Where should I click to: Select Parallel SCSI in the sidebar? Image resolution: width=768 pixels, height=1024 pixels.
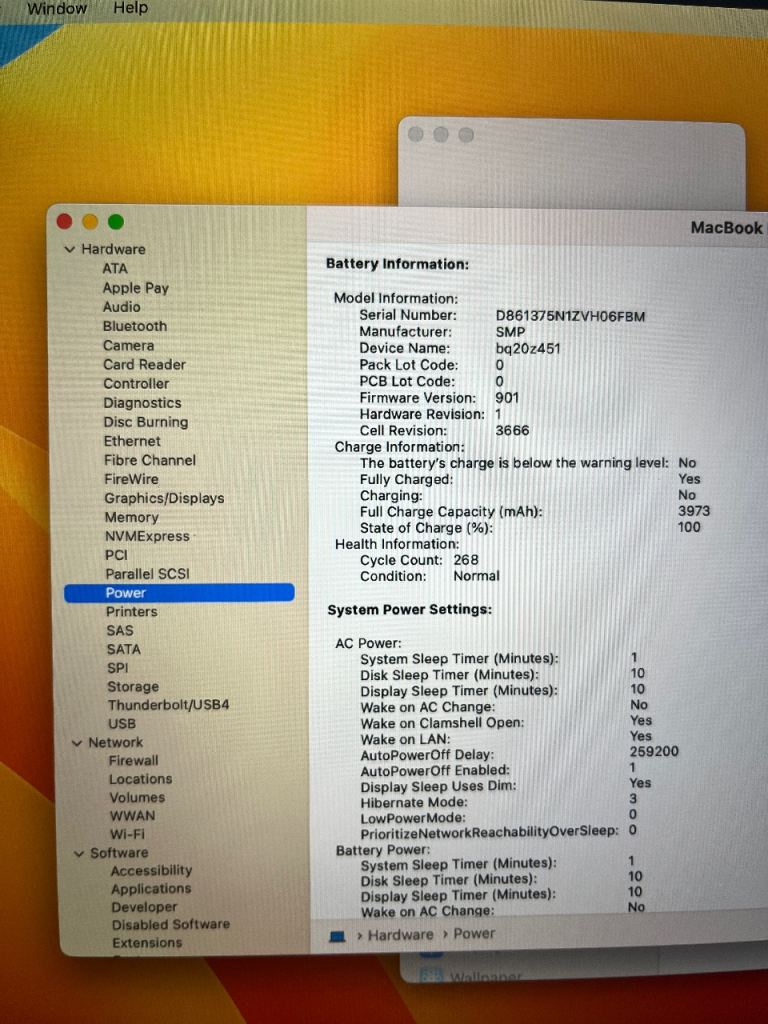coord(148,574)
